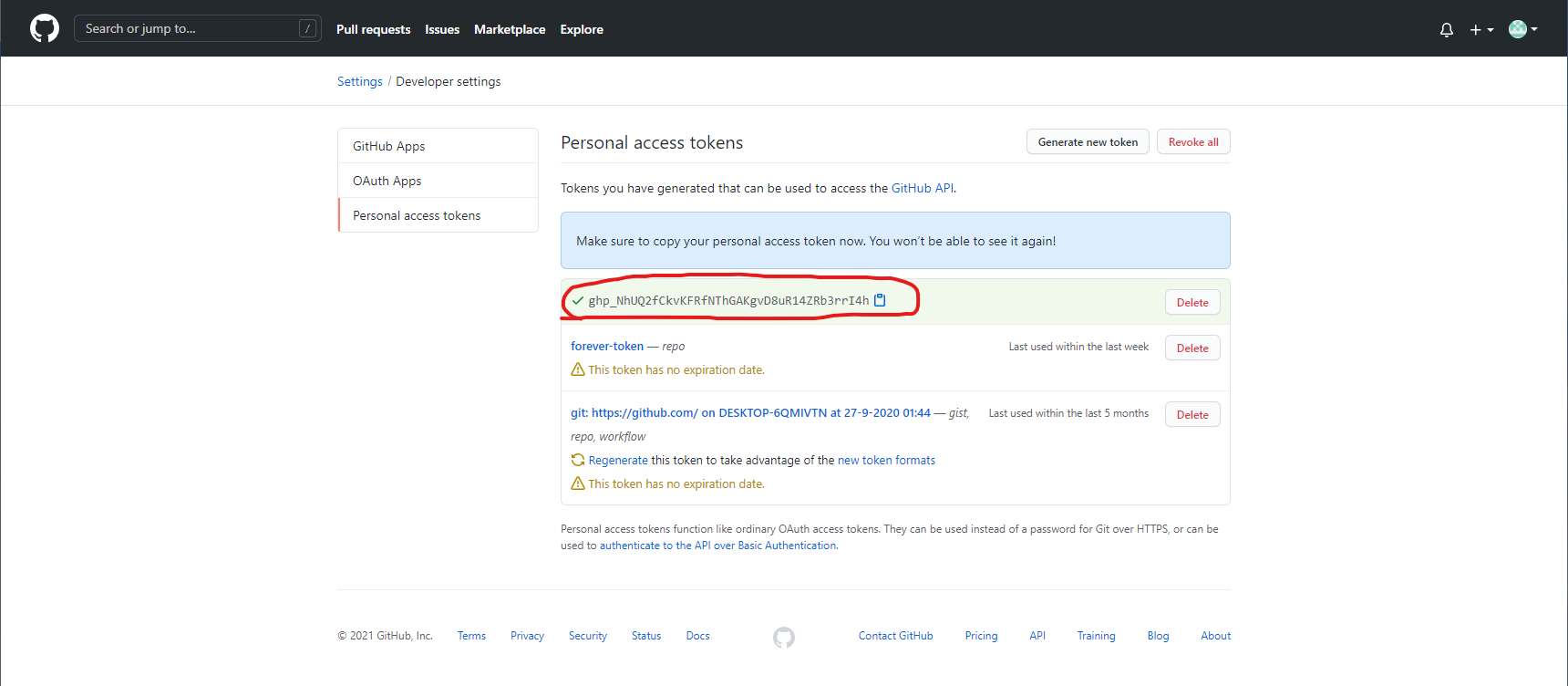Click Revoke all button

tap(1193, 141)
